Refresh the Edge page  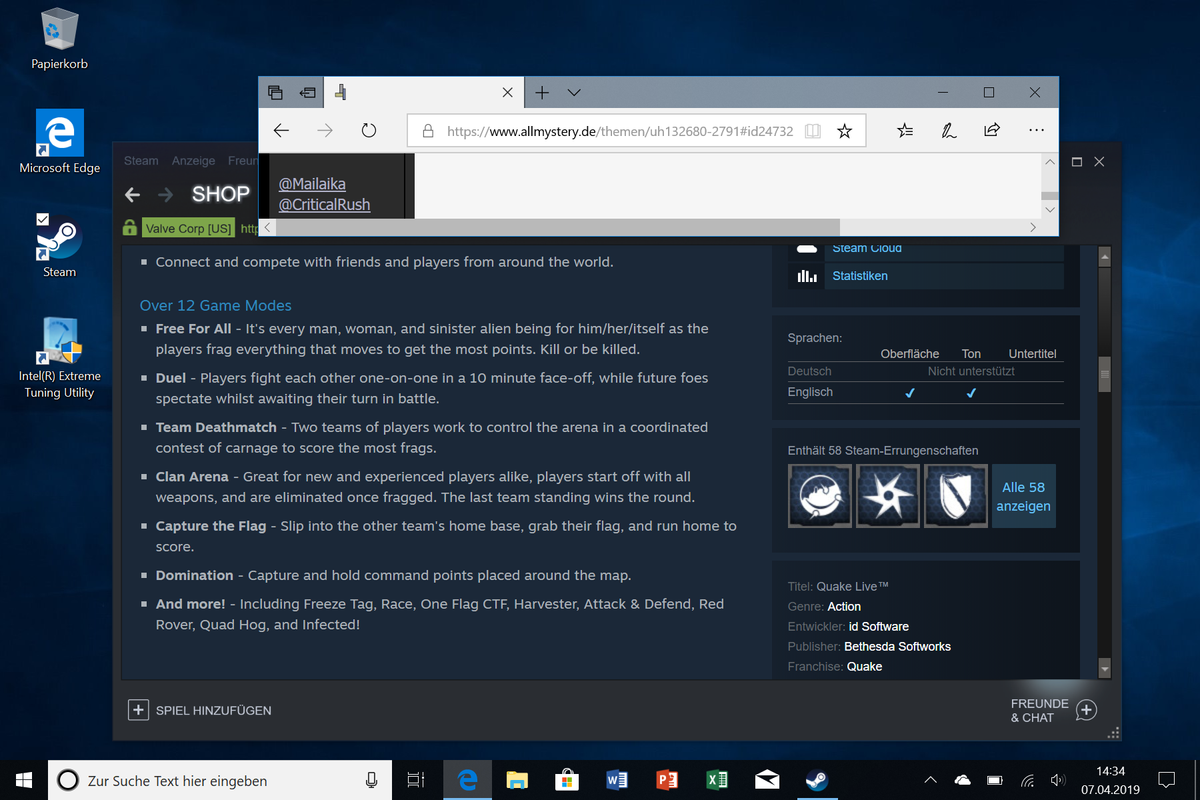pyautogui.click(x=368, y=130)
